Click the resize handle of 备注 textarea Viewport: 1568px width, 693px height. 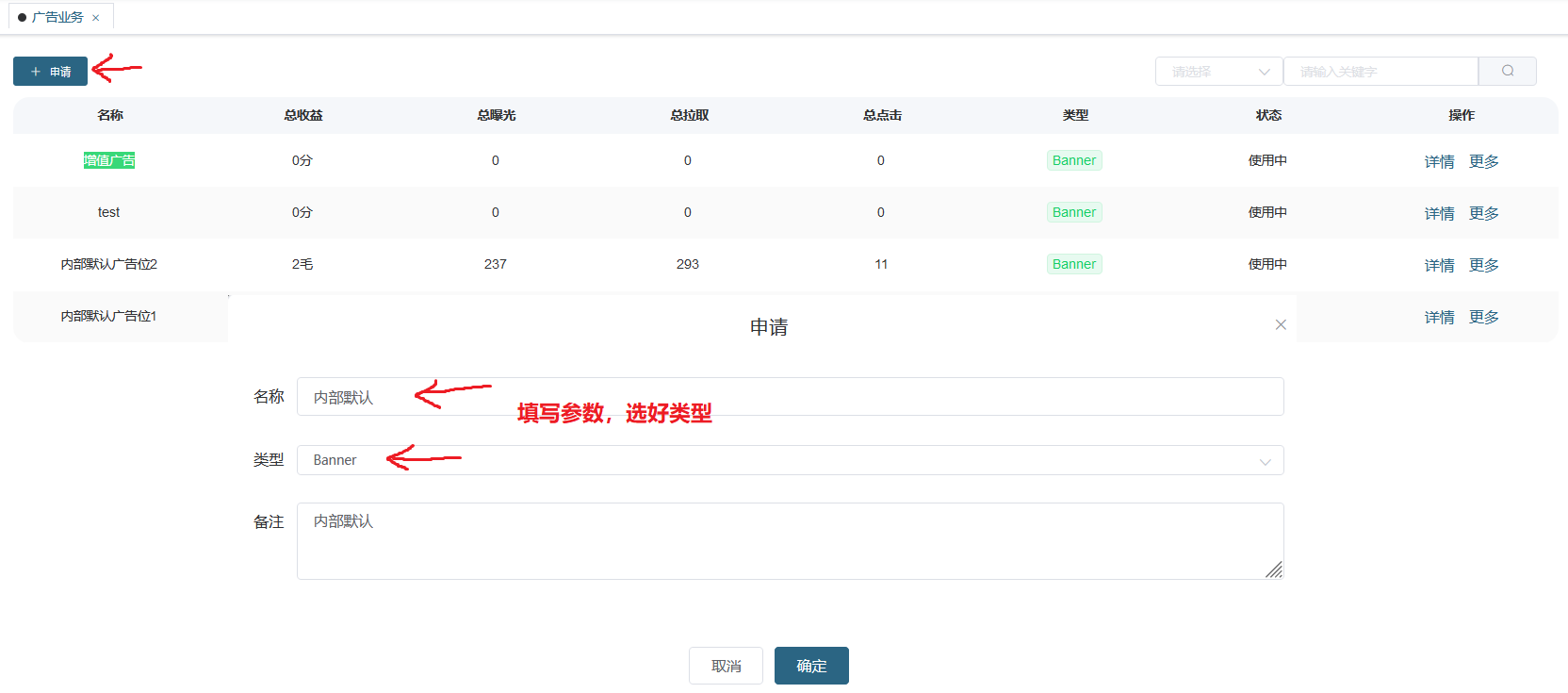[x=1274, y=569]
